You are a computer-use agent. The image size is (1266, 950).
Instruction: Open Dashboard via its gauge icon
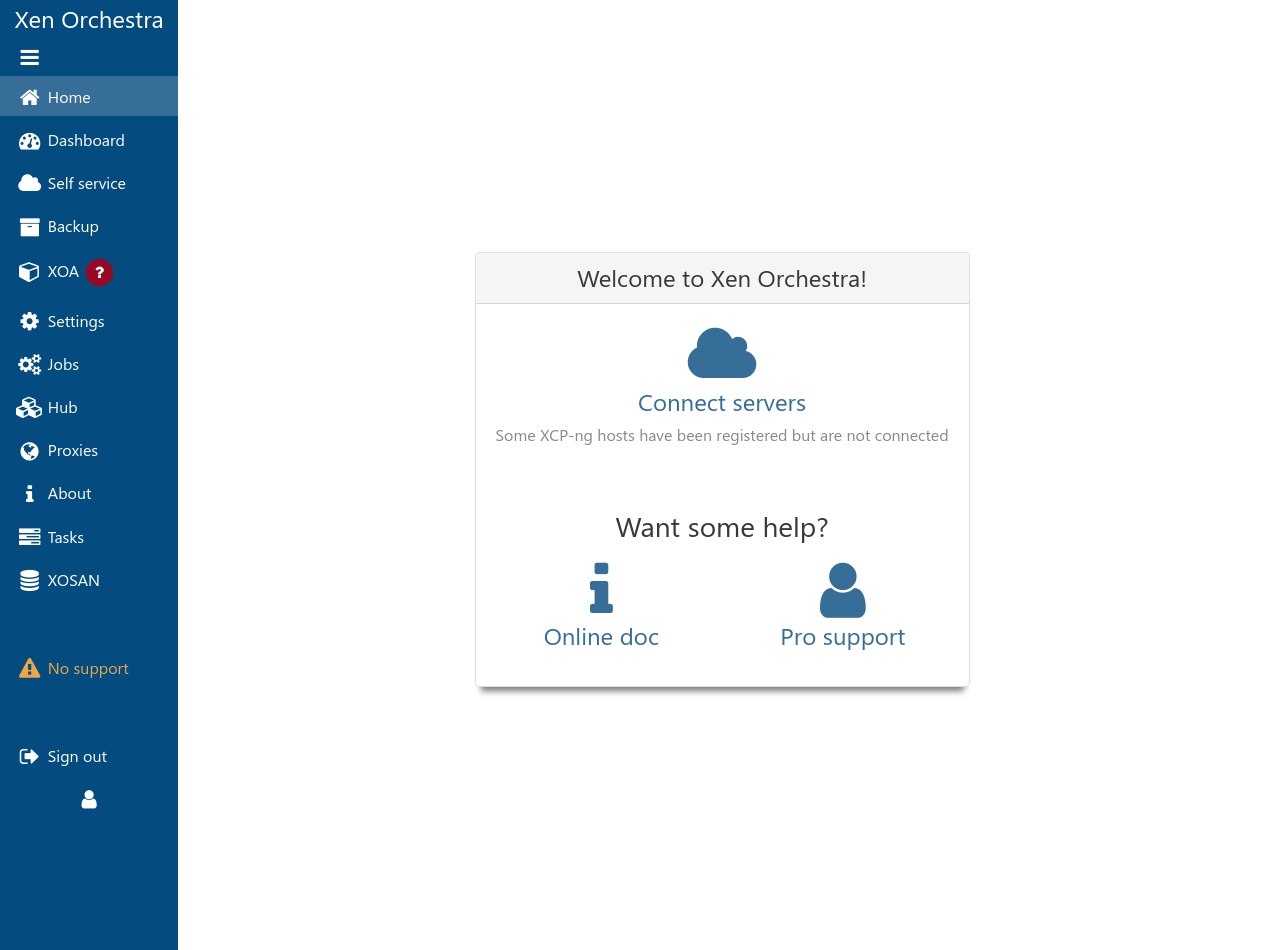(x=30, y=141)
